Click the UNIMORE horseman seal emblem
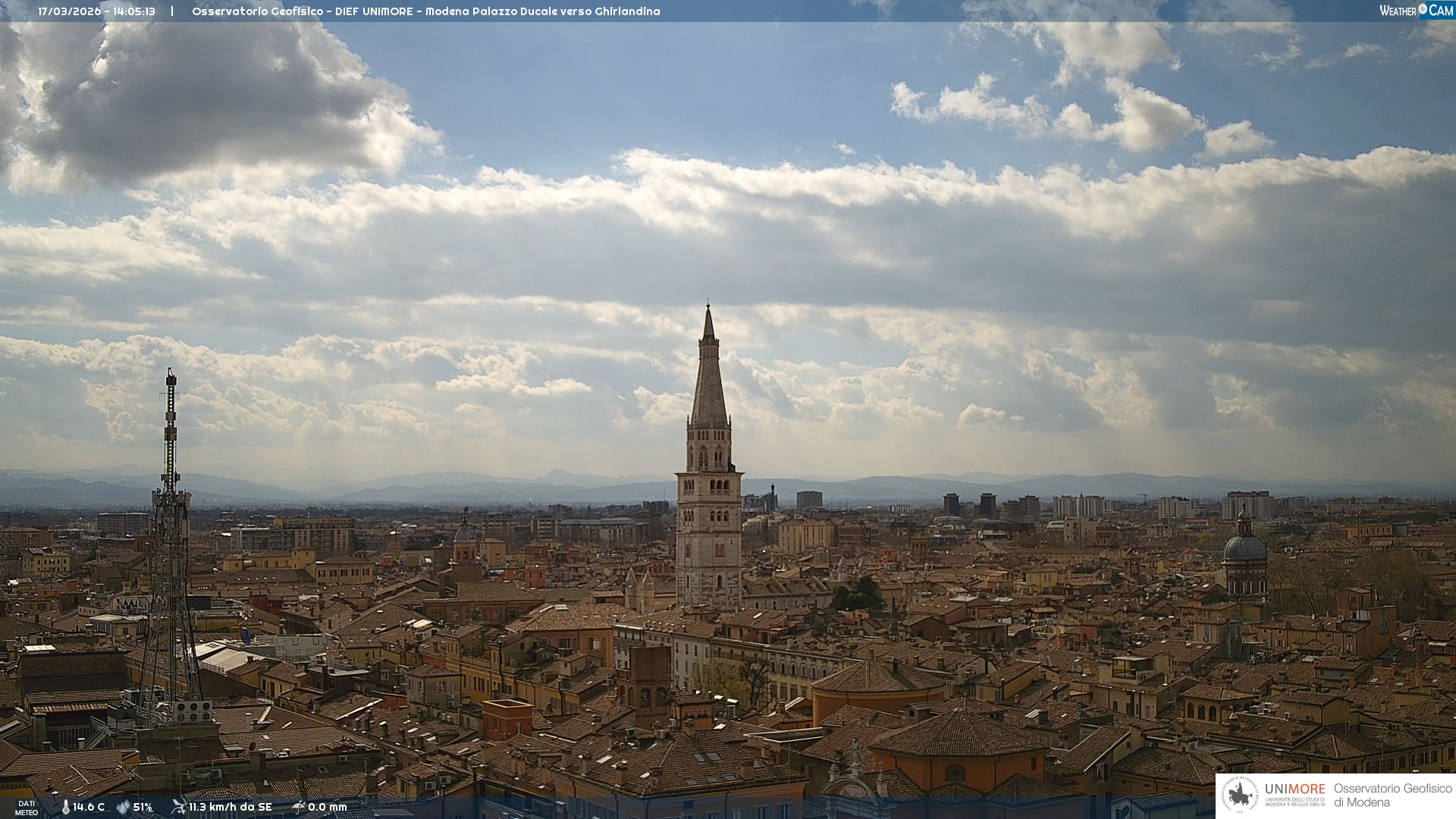 pyautogui.click(x=1241, y=795)
